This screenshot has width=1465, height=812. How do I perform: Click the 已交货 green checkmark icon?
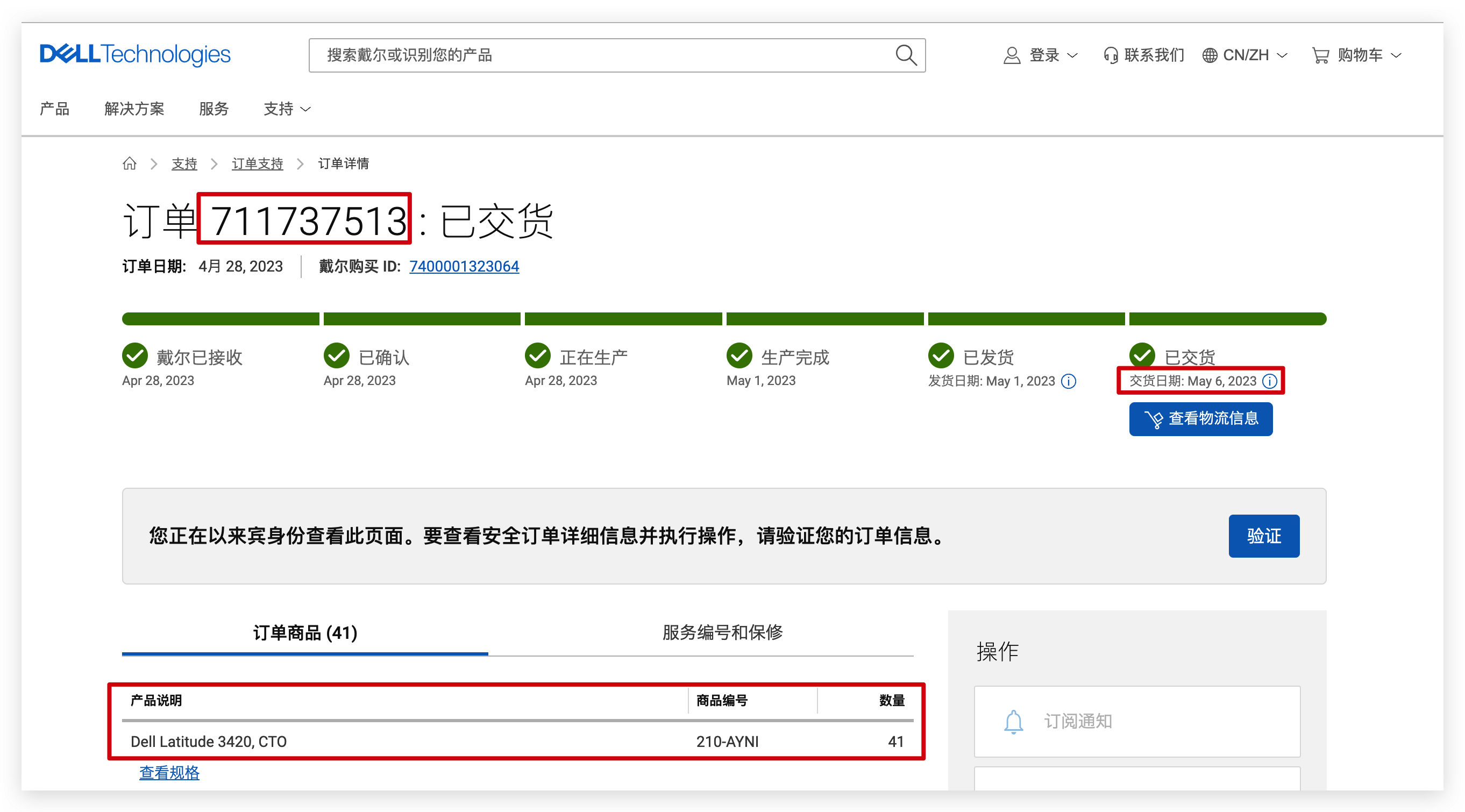click(1142, 354)
